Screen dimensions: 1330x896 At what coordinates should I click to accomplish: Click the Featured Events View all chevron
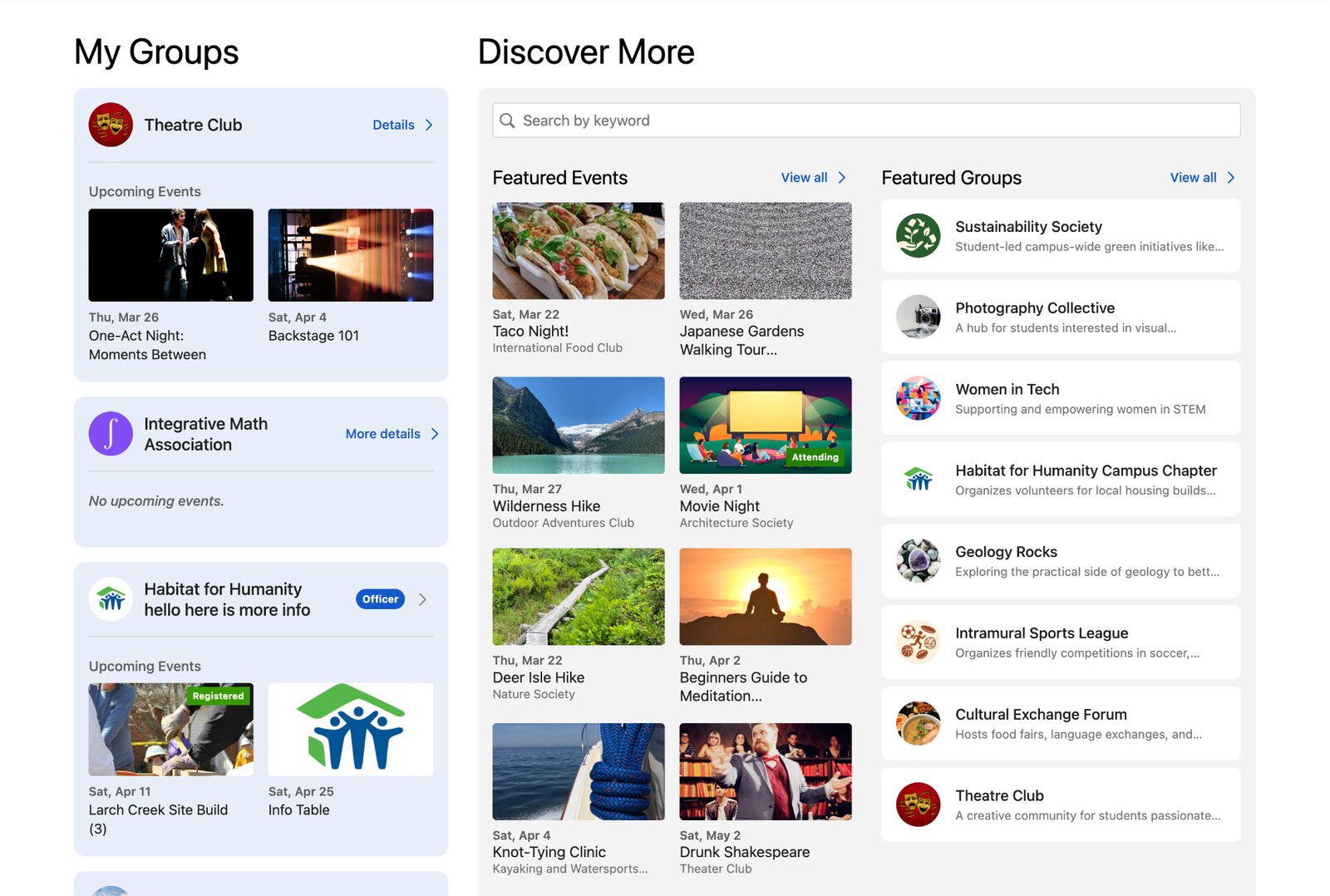click(842, 178)
